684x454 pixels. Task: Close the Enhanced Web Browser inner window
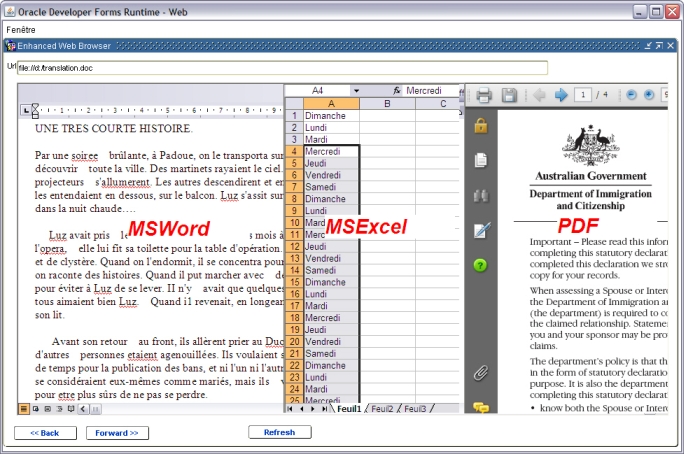[x=670, y=45]
